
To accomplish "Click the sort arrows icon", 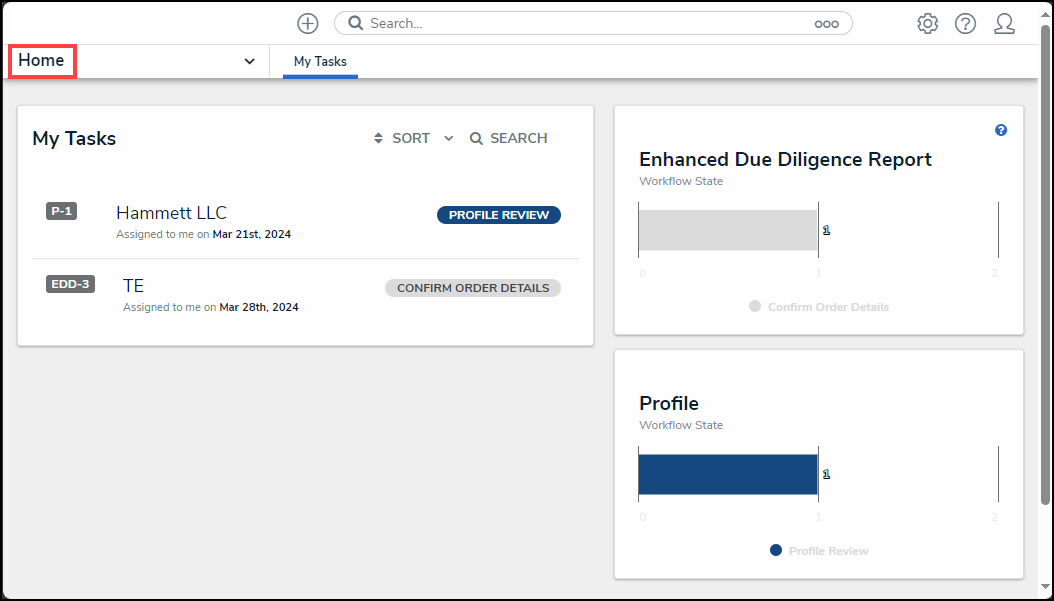I will [x=378, y=138].
